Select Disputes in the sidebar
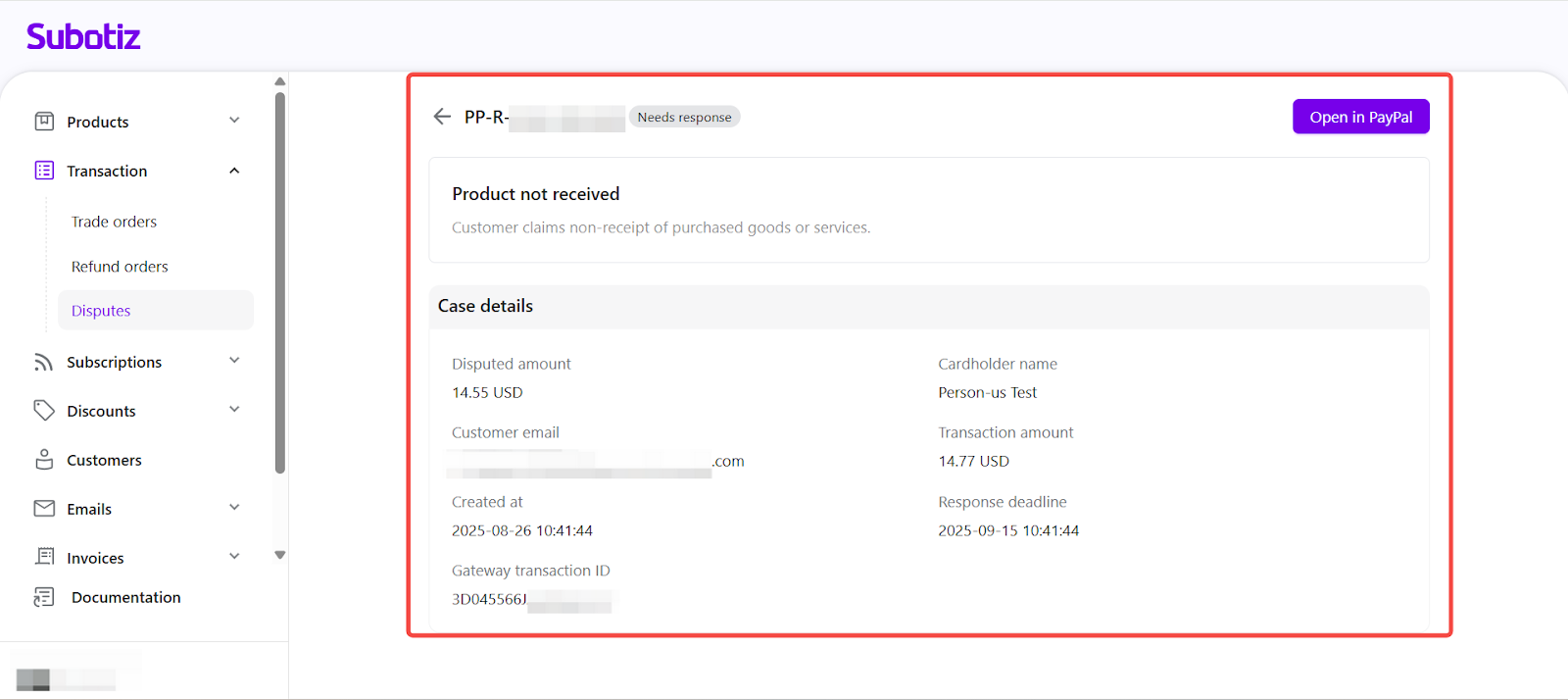 click(101, 311)
